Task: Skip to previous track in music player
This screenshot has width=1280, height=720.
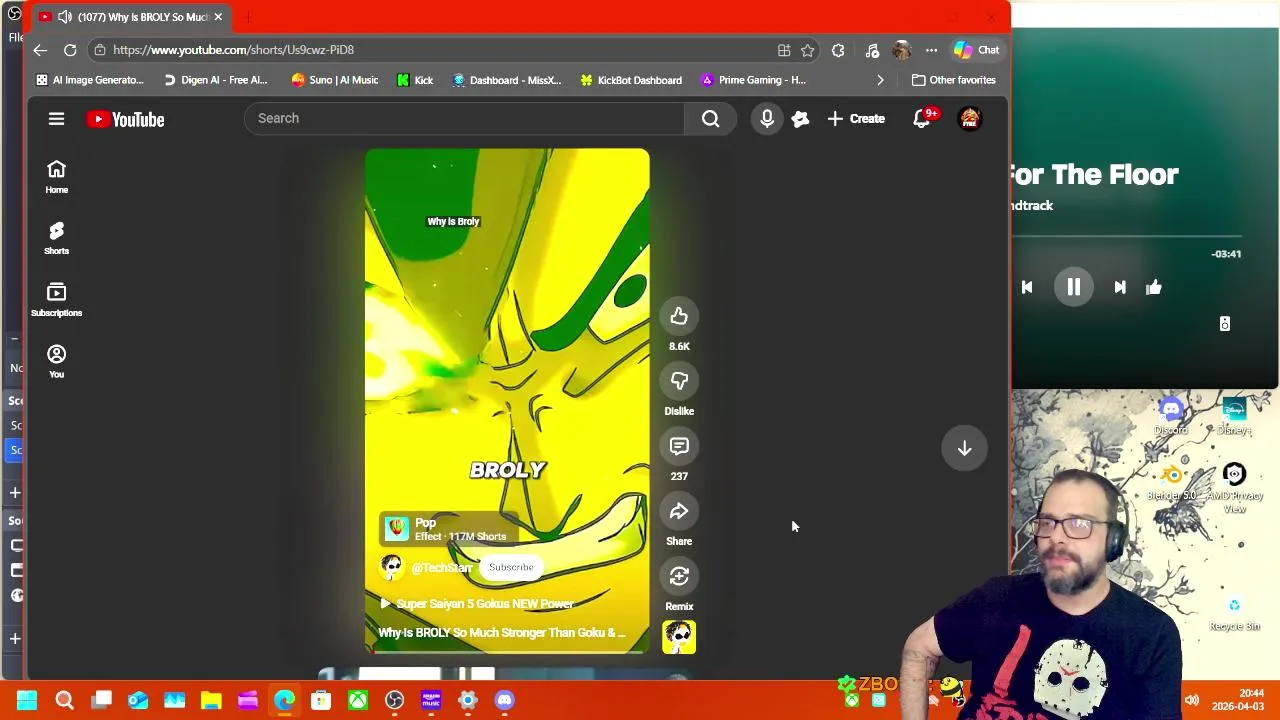Action: point(1027,288)
